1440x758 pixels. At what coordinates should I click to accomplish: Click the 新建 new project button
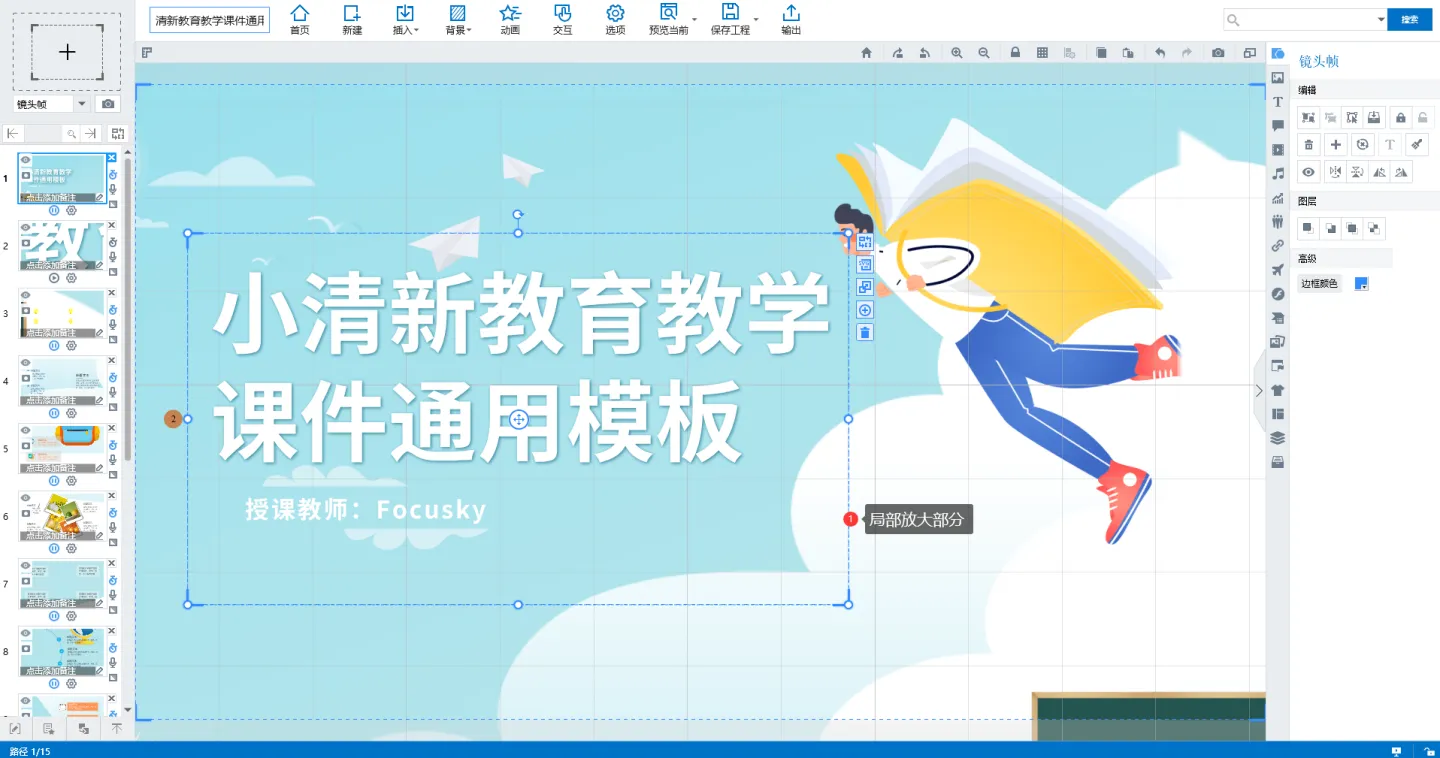352,19
